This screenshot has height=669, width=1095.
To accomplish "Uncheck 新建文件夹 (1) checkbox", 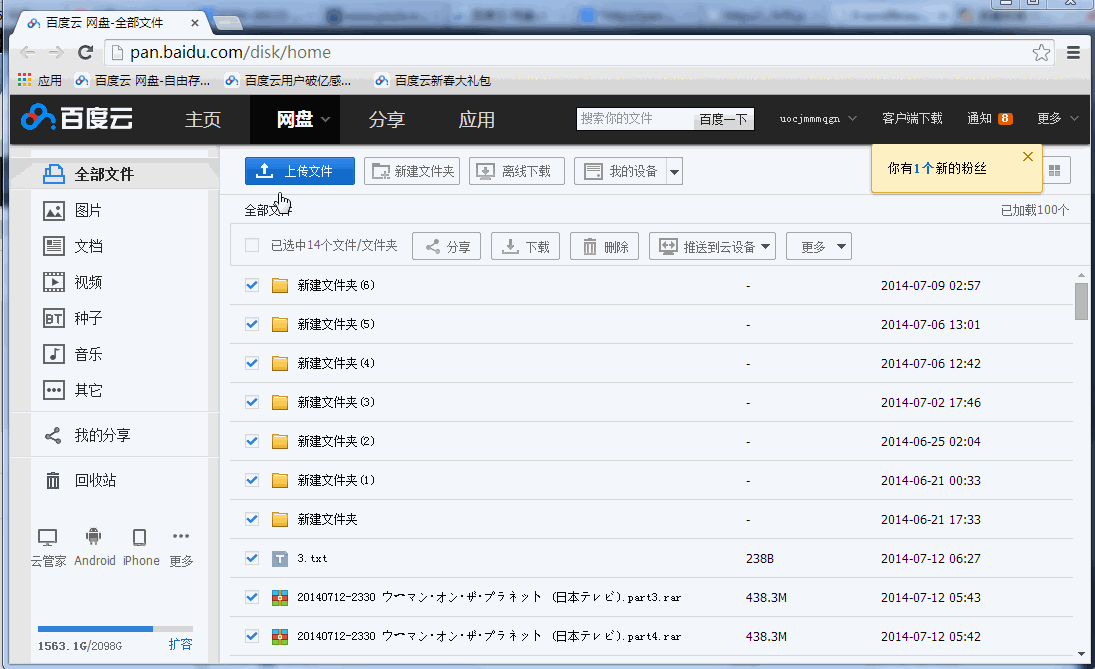I will tap(252, 481).
